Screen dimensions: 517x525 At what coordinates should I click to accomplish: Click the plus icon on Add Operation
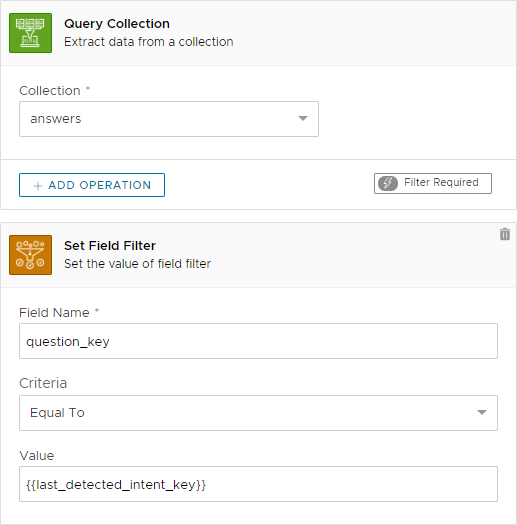click(38, 185)
